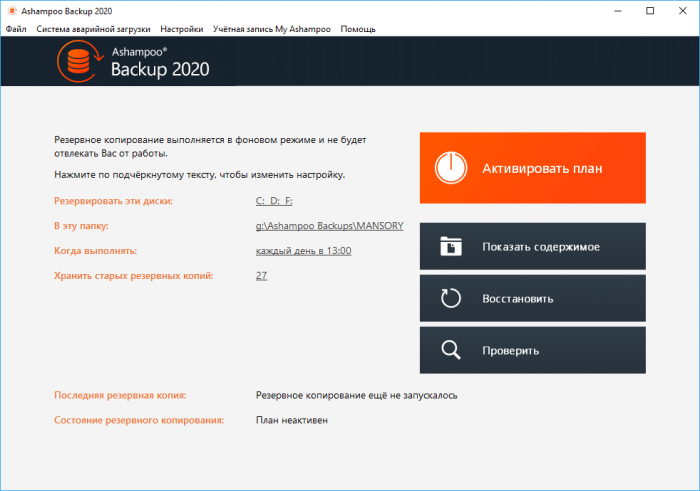Image resolution: width=700 pixels, height=491 pixels.
Task: Maximize the Ashampoo Backup window
Action: click(650, 11)
